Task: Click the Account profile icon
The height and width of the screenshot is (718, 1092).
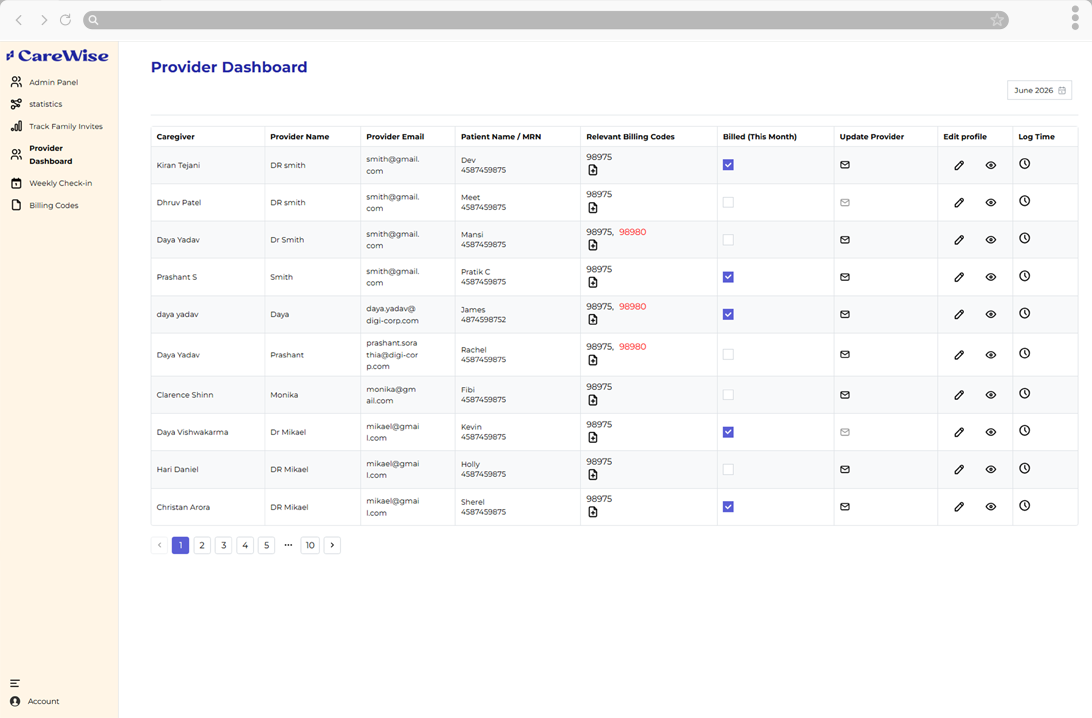Action: (15, 701)
